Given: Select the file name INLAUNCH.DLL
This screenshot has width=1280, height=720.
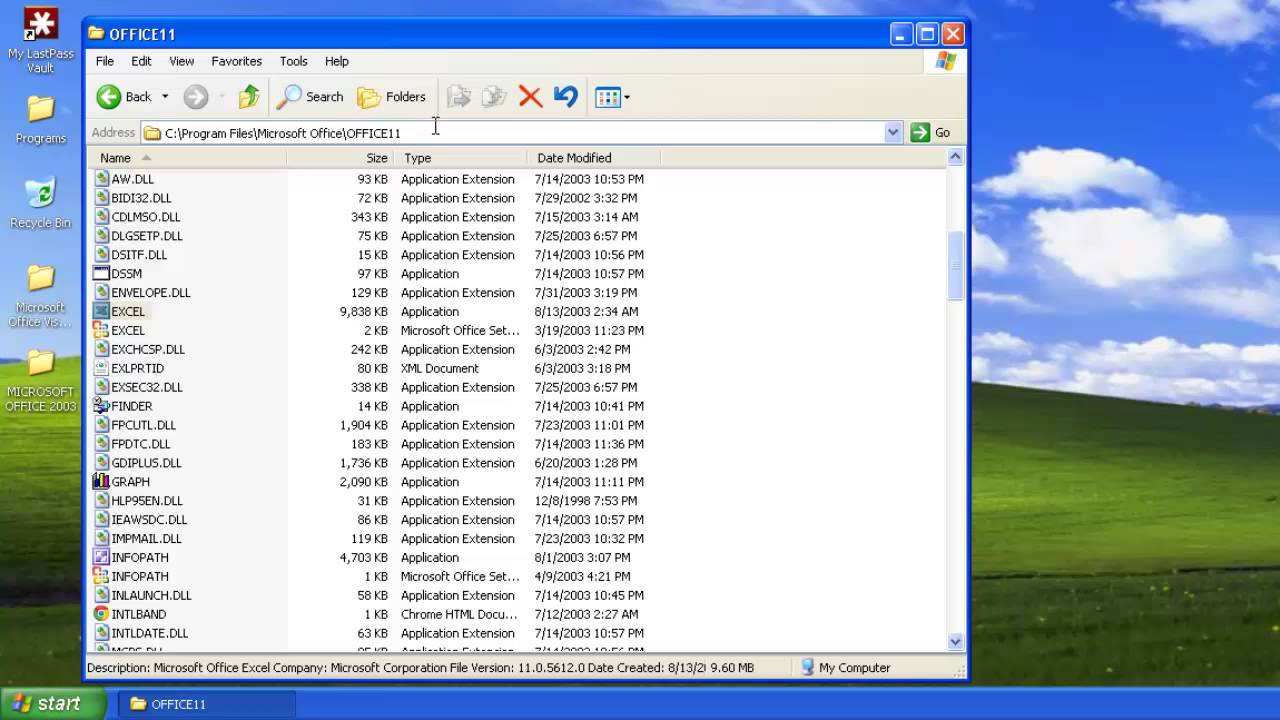Looking at the screenshot, I should click(x=151, y=595).
